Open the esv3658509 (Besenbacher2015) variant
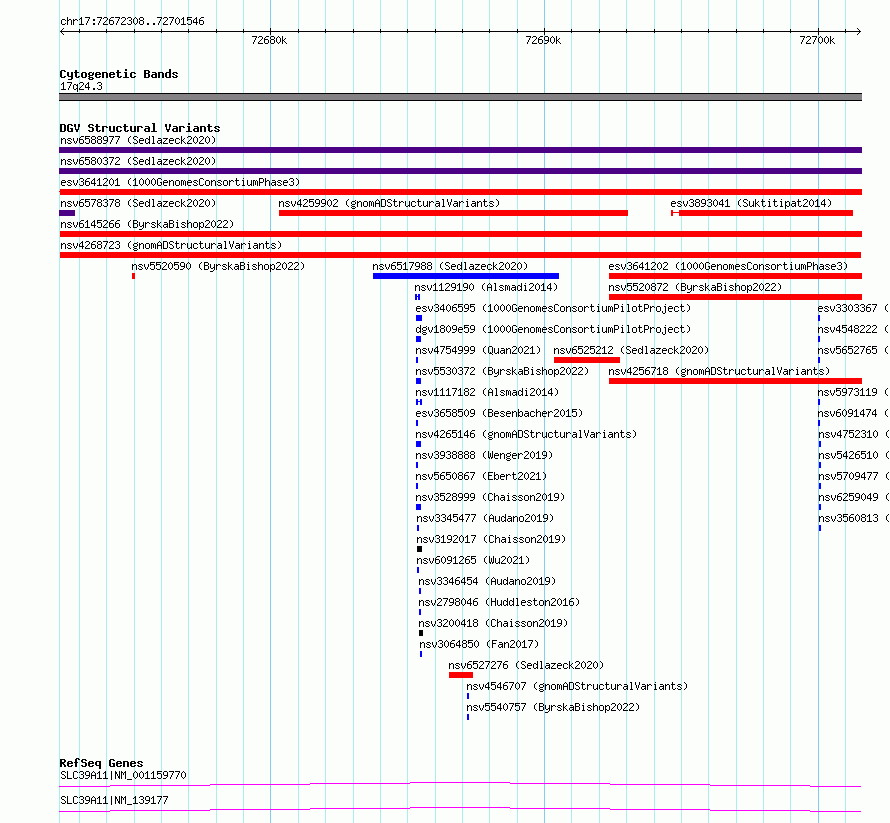Screen dimensions: 890x823 tap(499, 413)
